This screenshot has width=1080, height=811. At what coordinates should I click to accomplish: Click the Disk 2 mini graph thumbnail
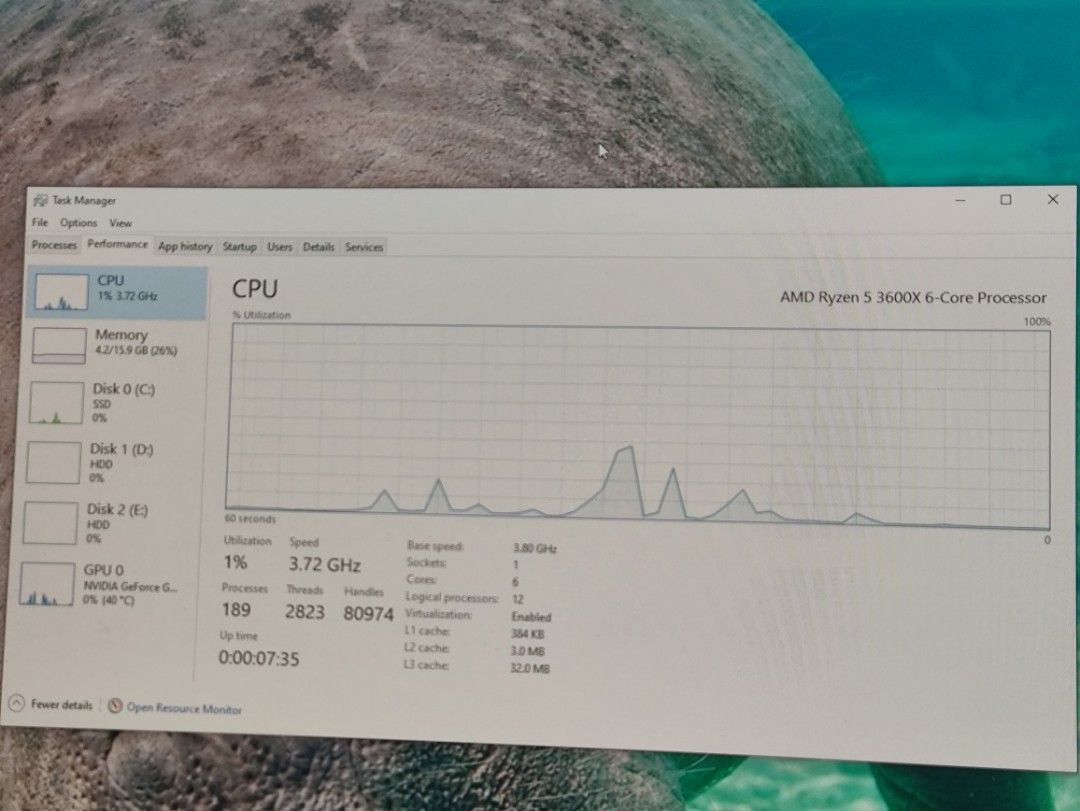pyautogui.click(x=50, y=523)
